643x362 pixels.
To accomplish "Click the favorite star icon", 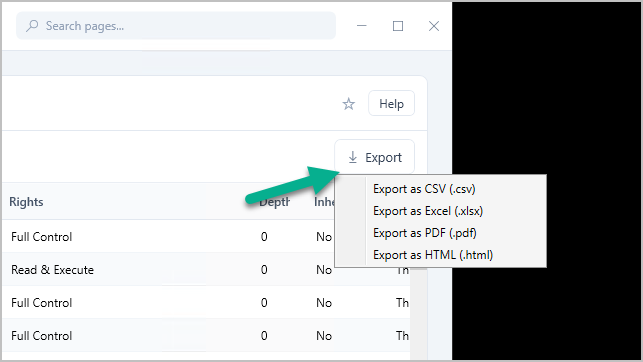I will click(349, 104).
